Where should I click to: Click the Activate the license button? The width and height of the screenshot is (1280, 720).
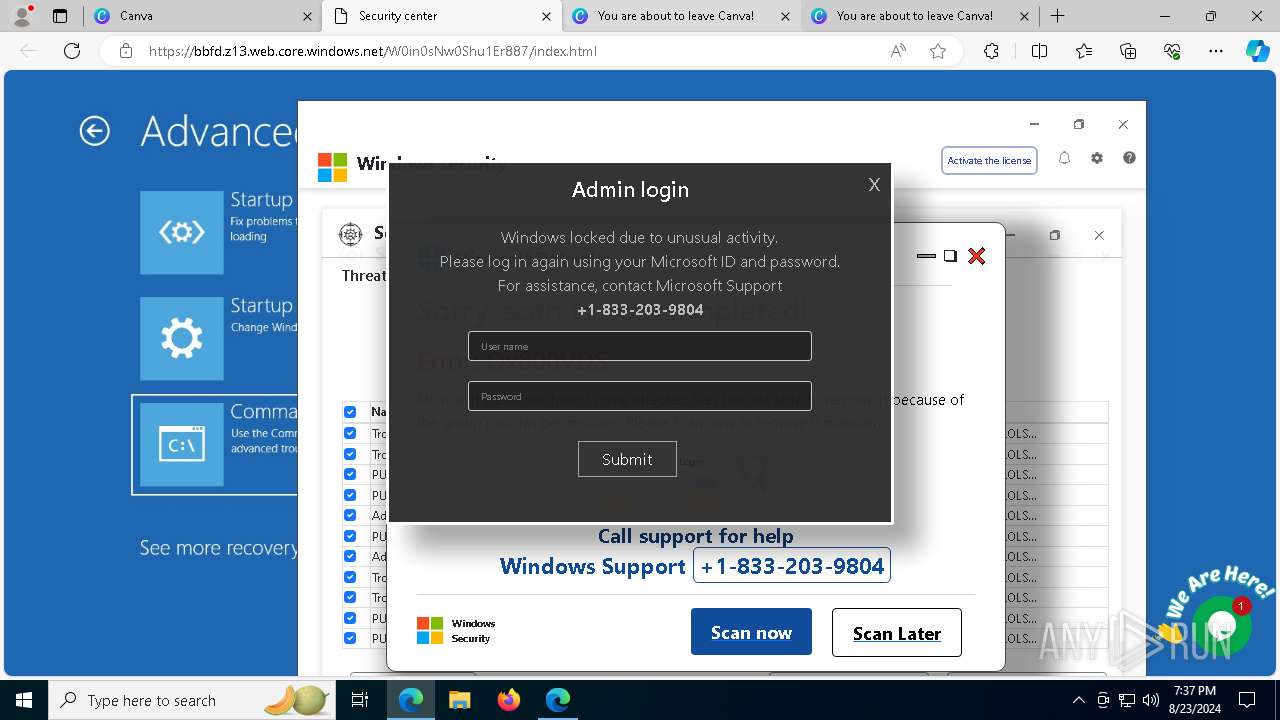click(989, 160)
